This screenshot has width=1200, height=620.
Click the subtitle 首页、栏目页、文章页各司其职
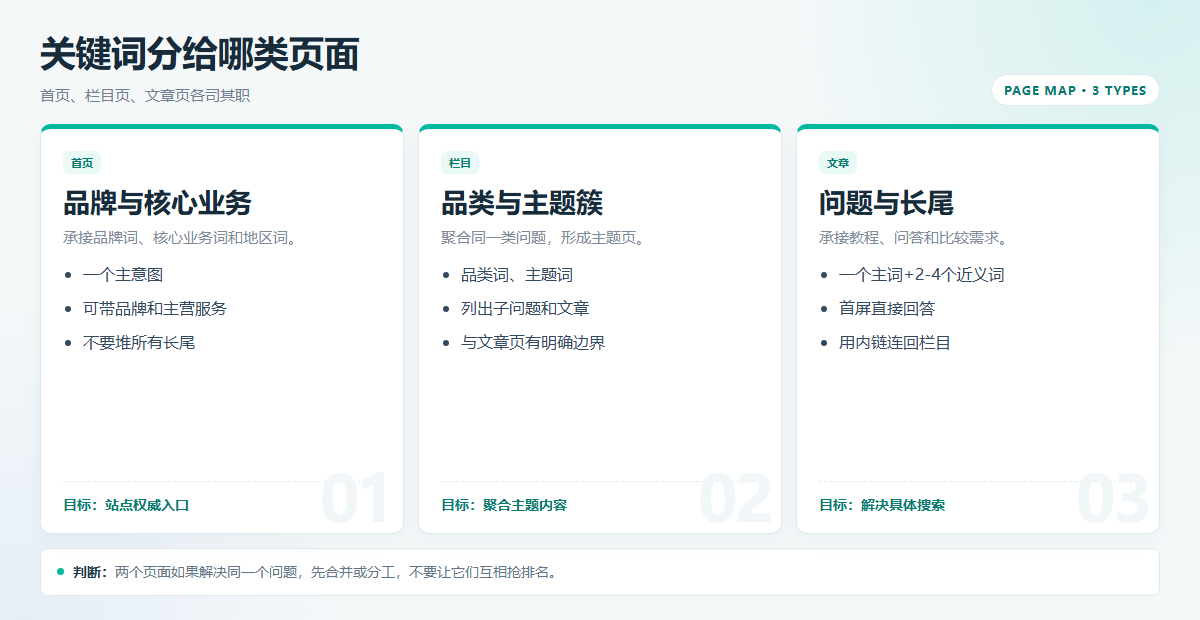tap(145, 96)
